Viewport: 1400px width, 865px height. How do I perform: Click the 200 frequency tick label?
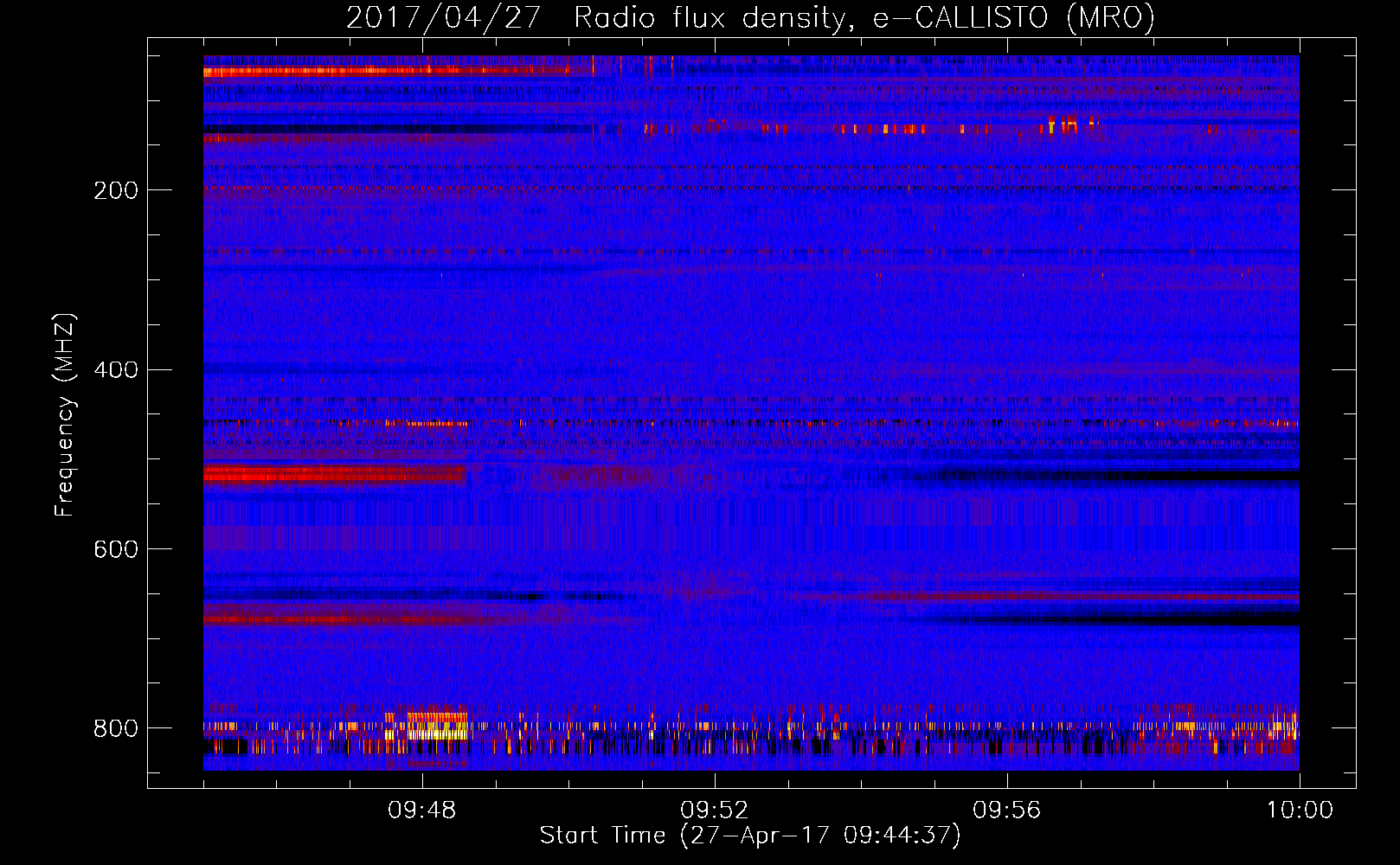[116, 190]
